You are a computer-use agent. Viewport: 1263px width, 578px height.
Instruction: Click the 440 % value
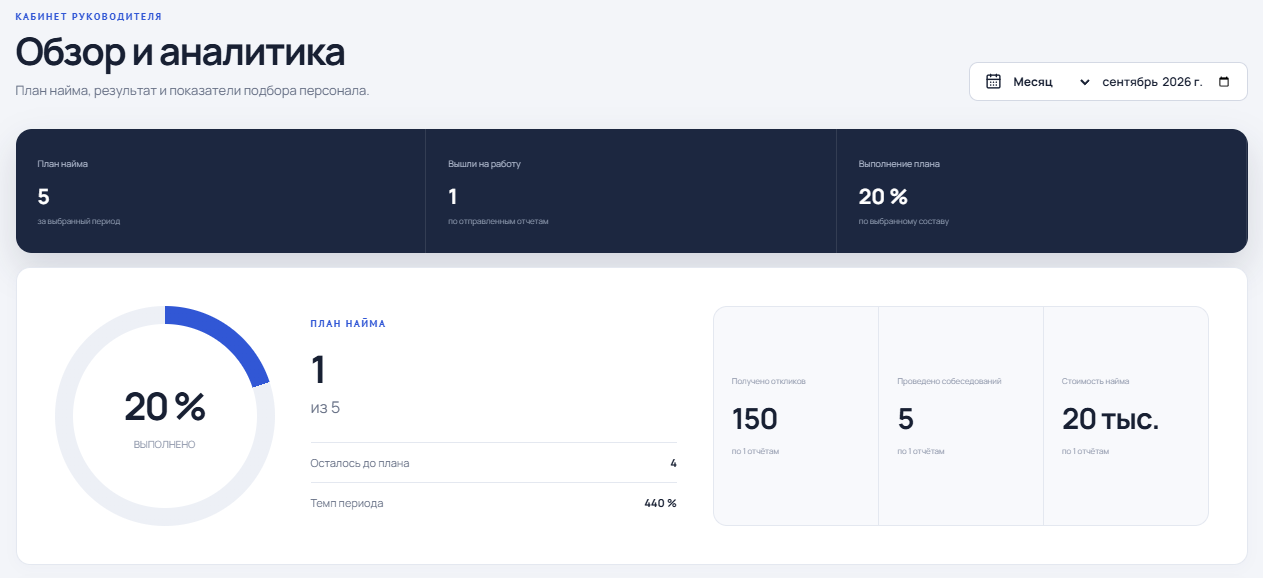[660, 503]
